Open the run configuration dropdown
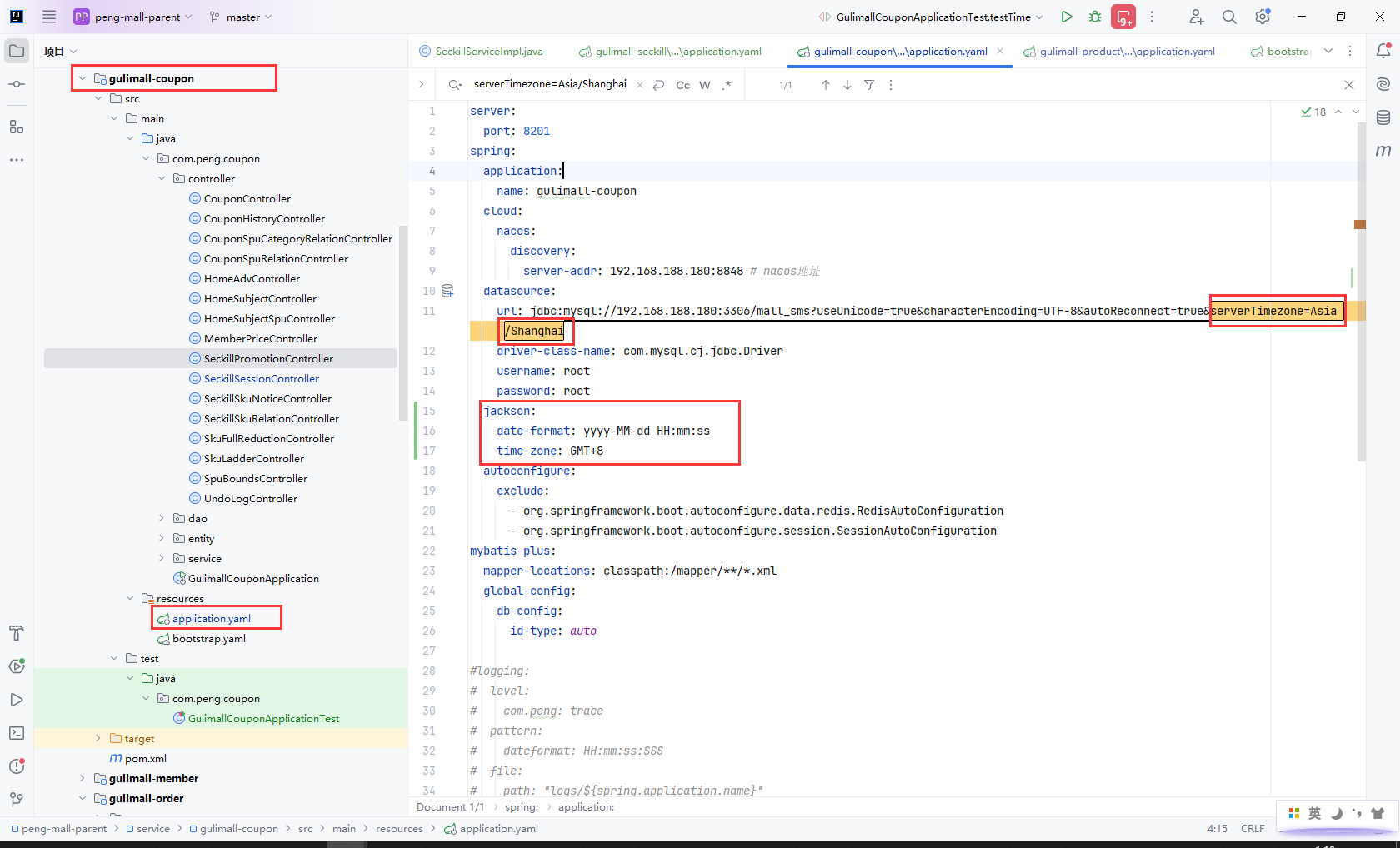The height and width of the screenshot is (848, 1400). coord(931,17)
